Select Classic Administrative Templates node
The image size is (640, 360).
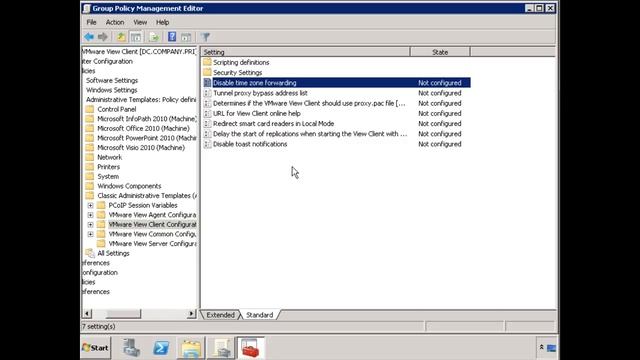(147, 196)
